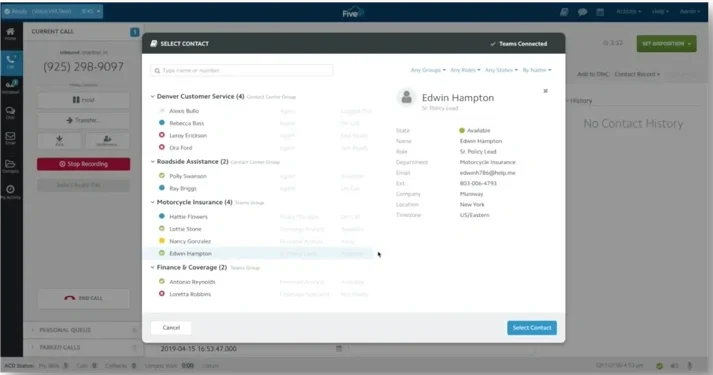This screenshot has height=375, width=713.
Task: Click the microphone icon in status bar
Action: pyautogui.click(x=689, y=365)
